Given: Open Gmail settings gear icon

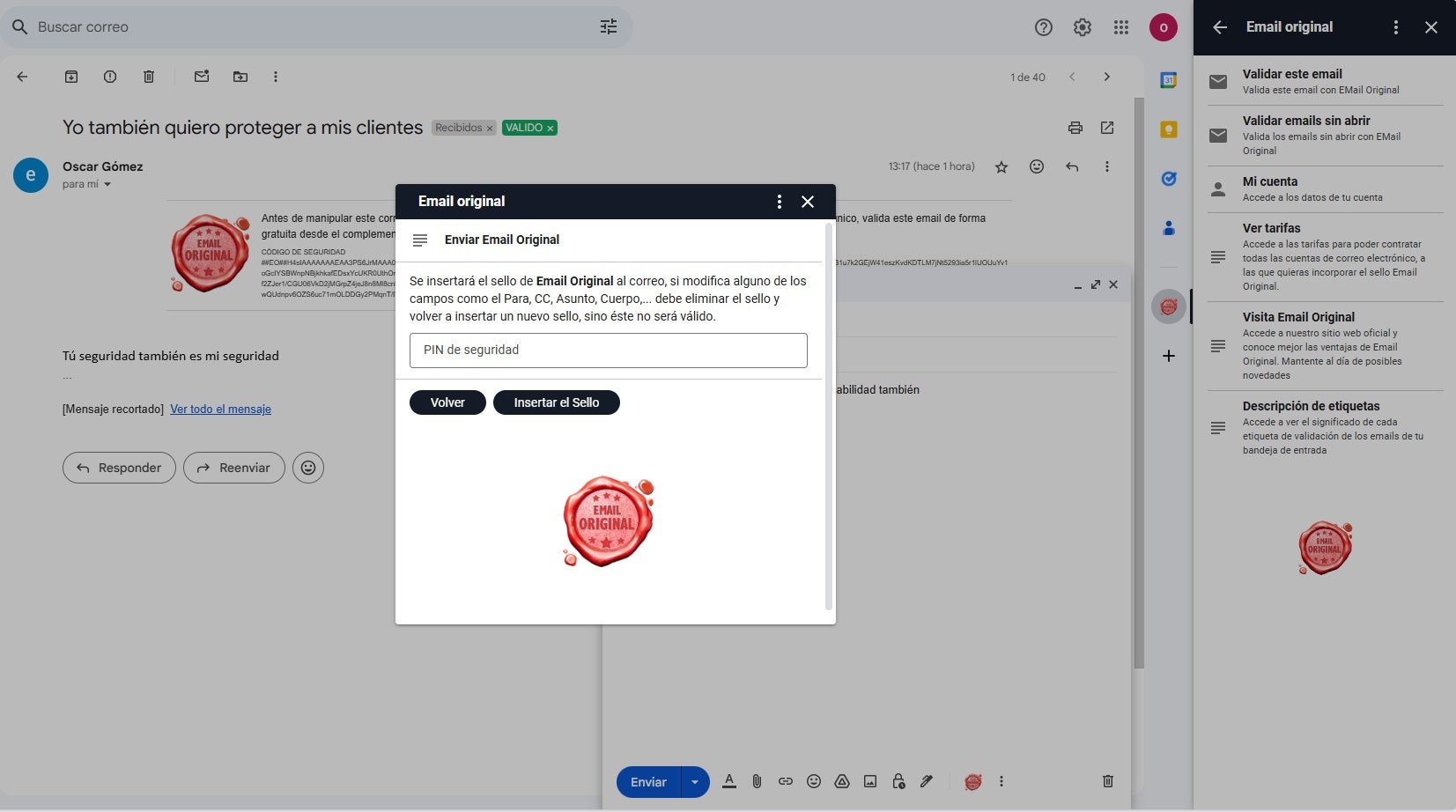Looking at the screenshot, I should point(1083,27).
